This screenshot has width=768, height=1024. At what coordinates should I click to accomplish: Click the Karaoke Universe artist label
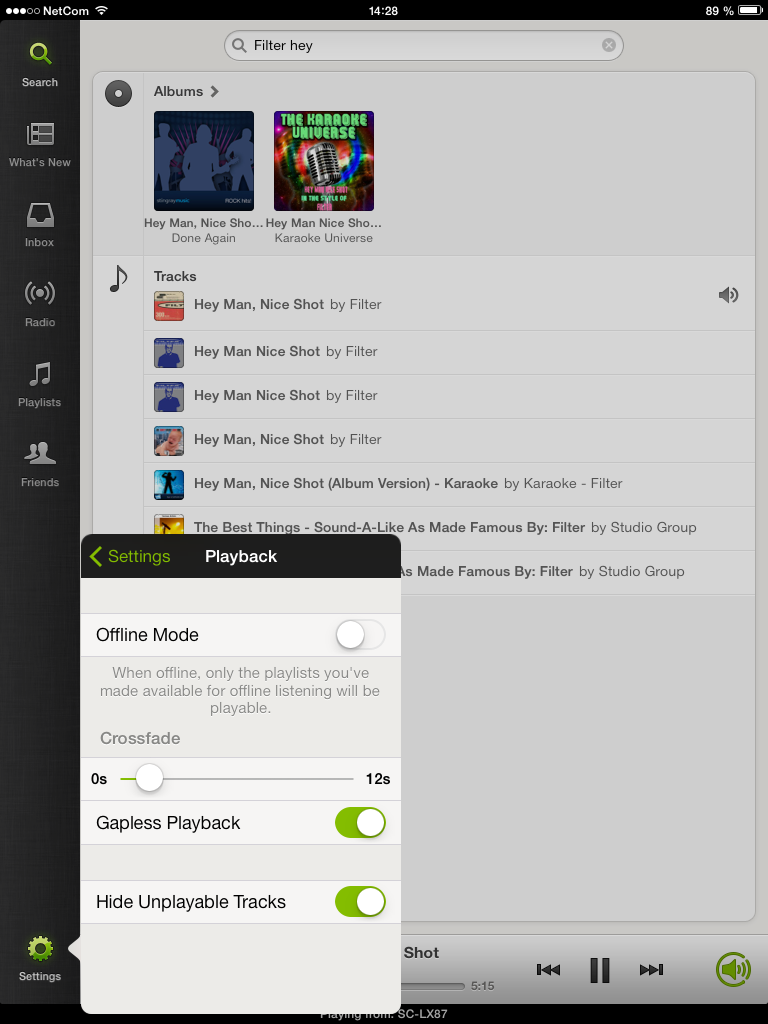tap(324, 238)
